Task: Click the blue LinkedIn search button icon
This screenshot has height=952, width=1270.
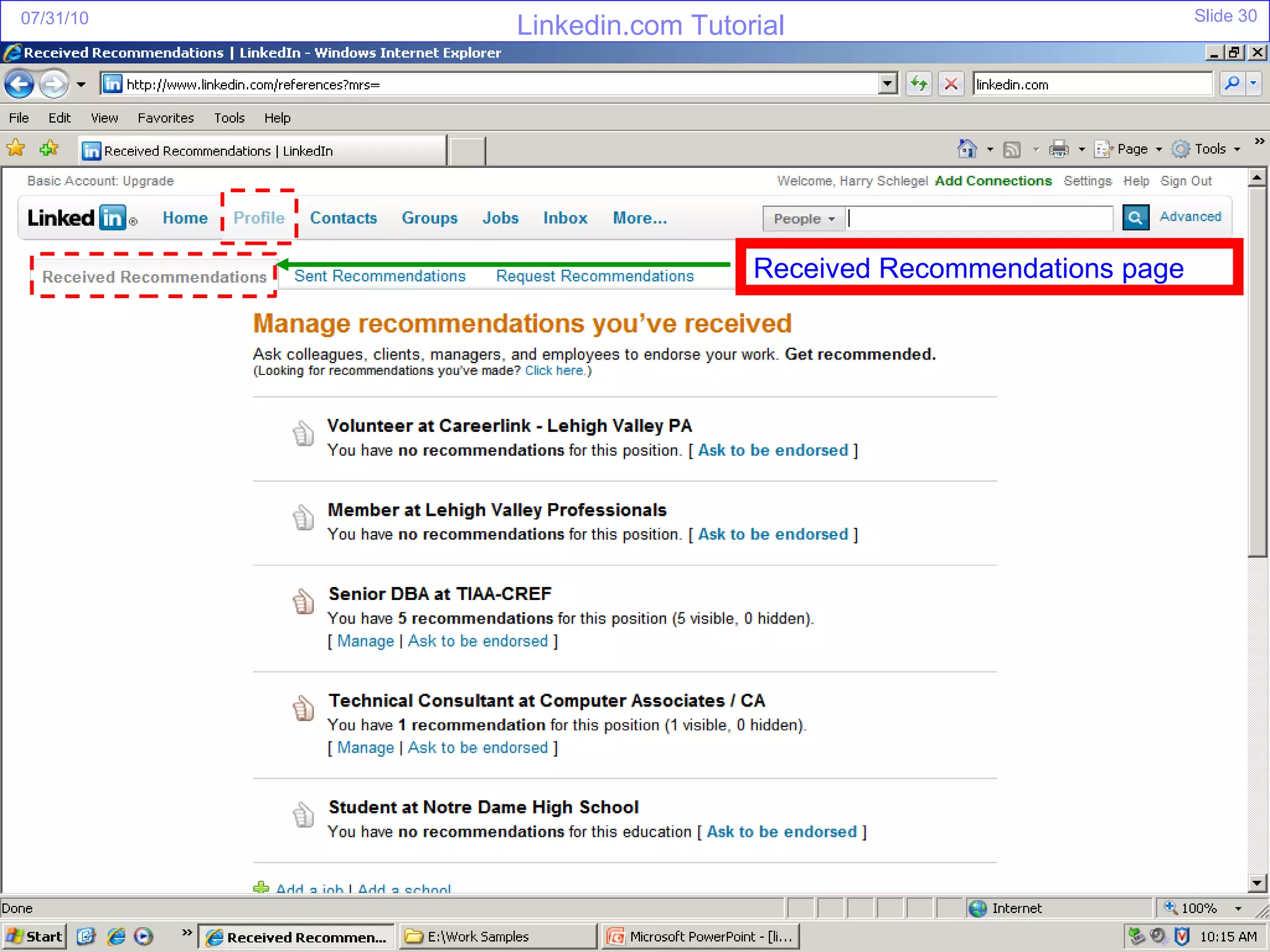Action: 1135,218
